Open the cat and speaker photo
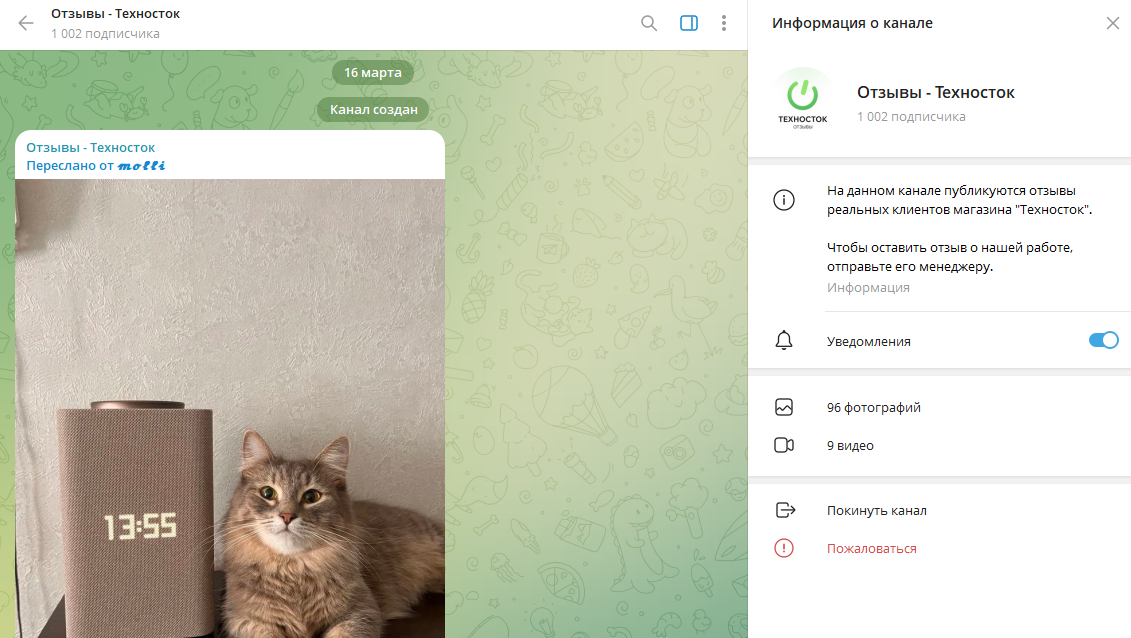This screenshot has height=638, width=1131. pyautogui.click(x=230, y=408)
